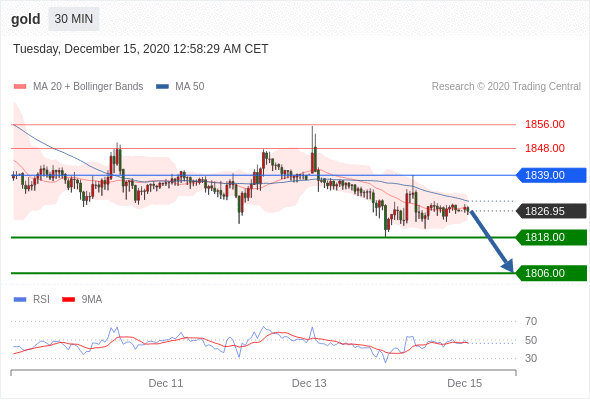Click the MA 50 legend swatch
The width and height of the screenshot is (590, 400).
click(x=162, y=87)
